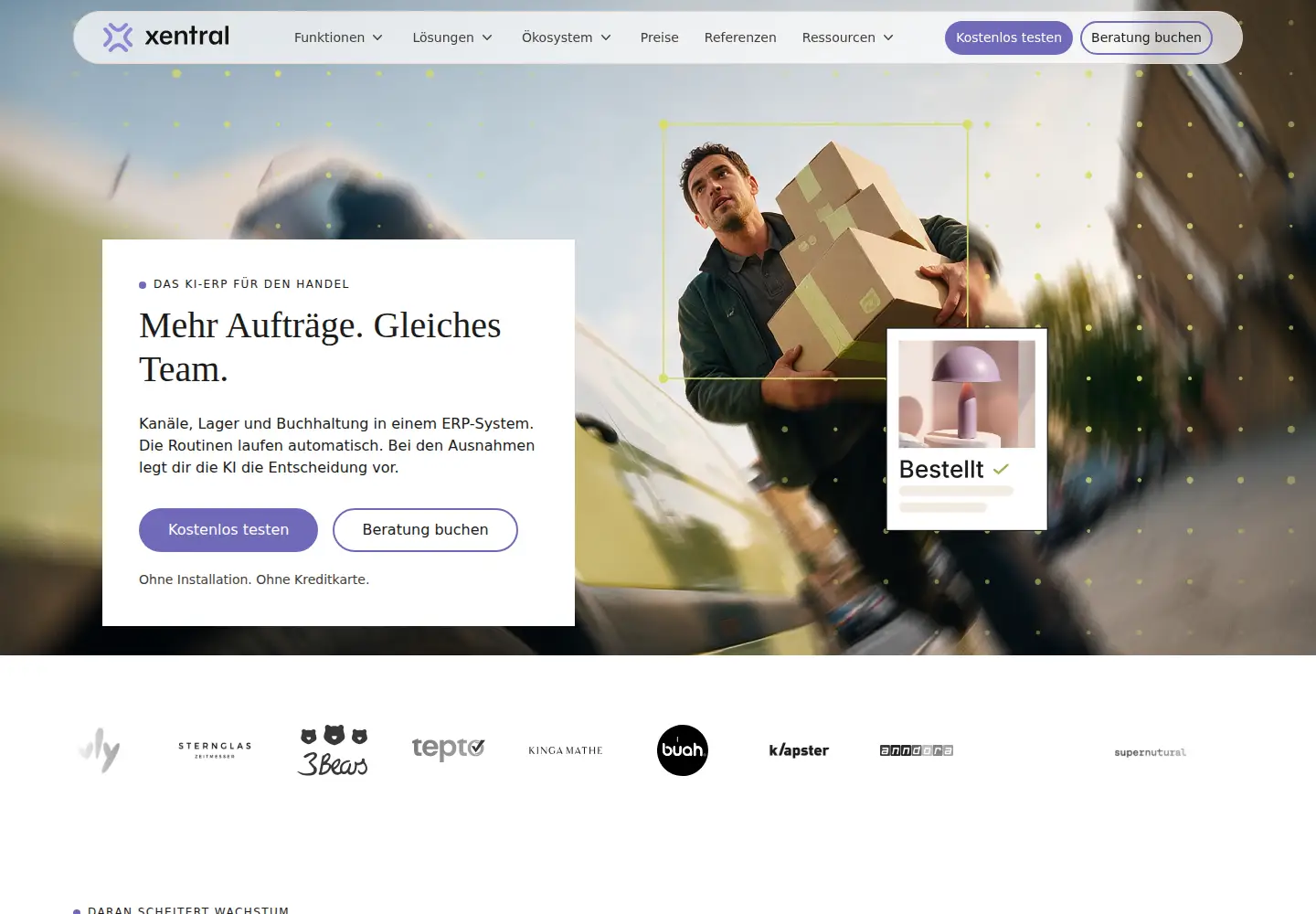Click the Sternglas Zeitmesser logo
This screenshot has width=1316, height=914.
[x=215, y=750]
